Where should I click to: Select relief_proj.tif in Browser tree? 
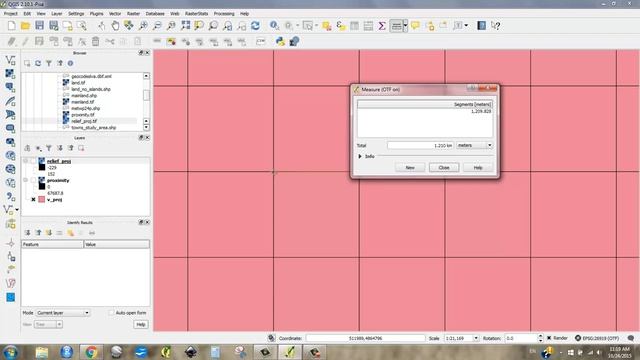(84, 121)
